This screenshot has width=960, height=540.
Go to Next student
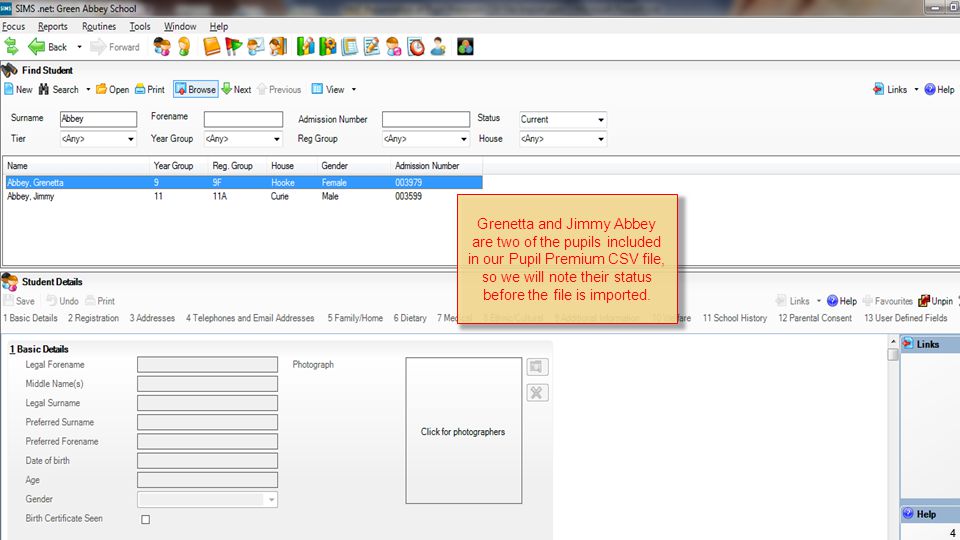tap(236, 89)
